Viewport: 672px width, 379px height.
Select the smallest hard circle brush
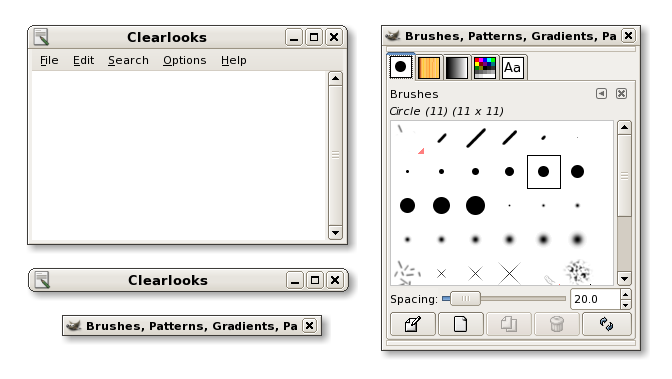coord(407,171)
